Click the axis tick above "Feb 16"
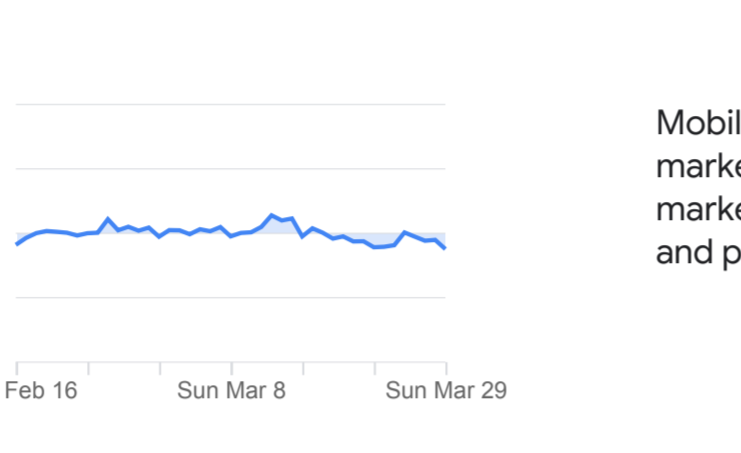 coord(17,368)
